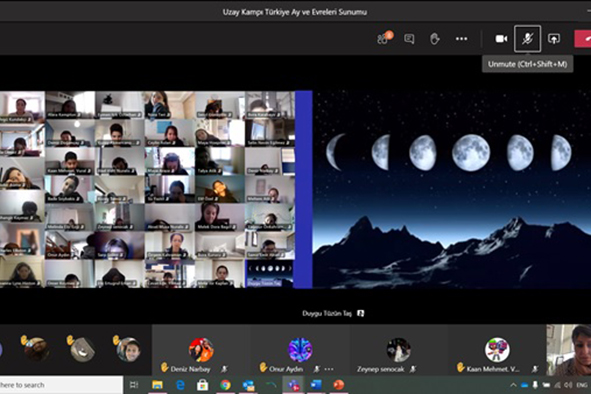
Task: Click the meeting title Uzay Kampı Türkiye text
Action: tap(295, 12)
